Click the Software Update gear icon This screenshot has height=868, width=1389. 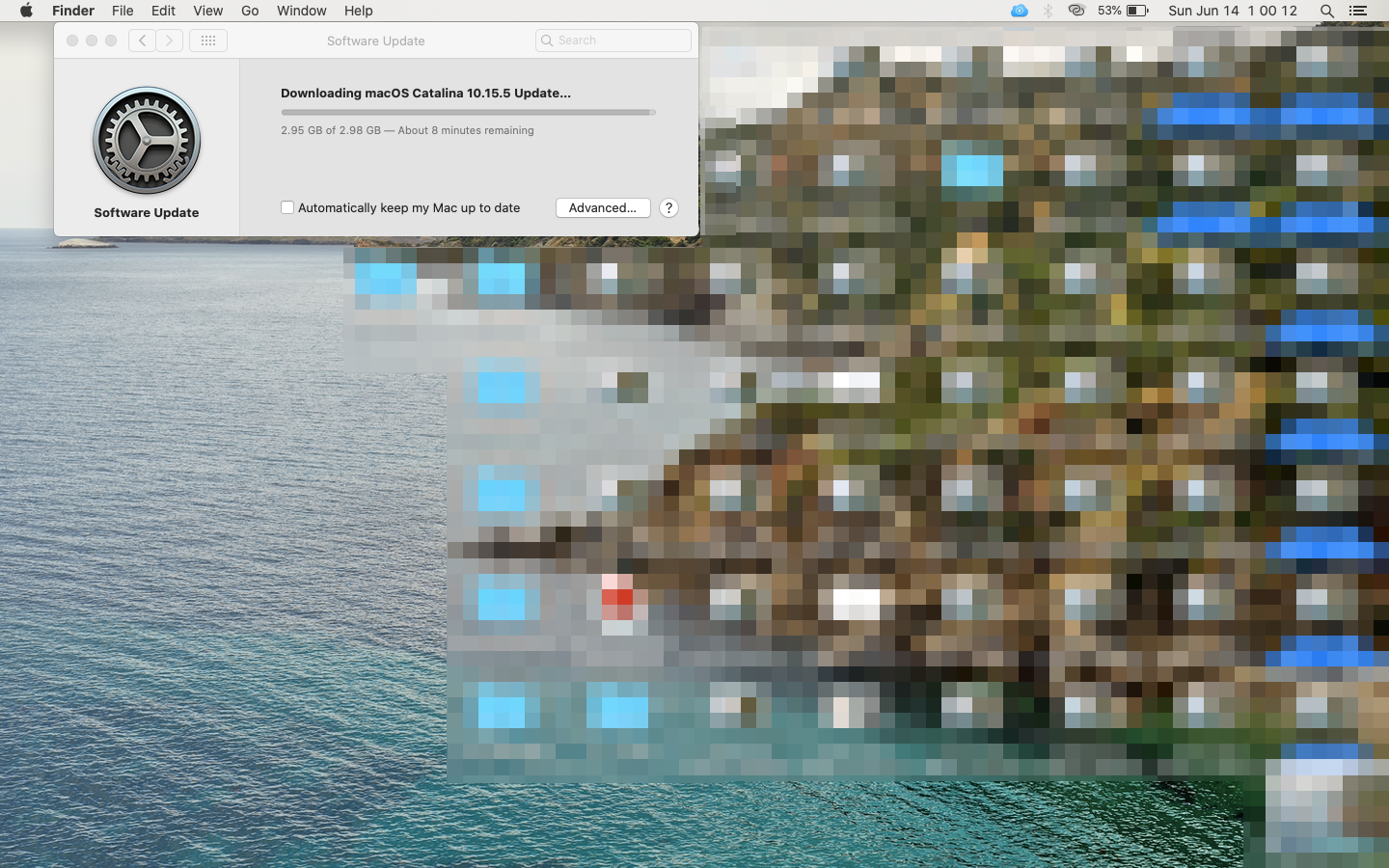coord(147,141)
